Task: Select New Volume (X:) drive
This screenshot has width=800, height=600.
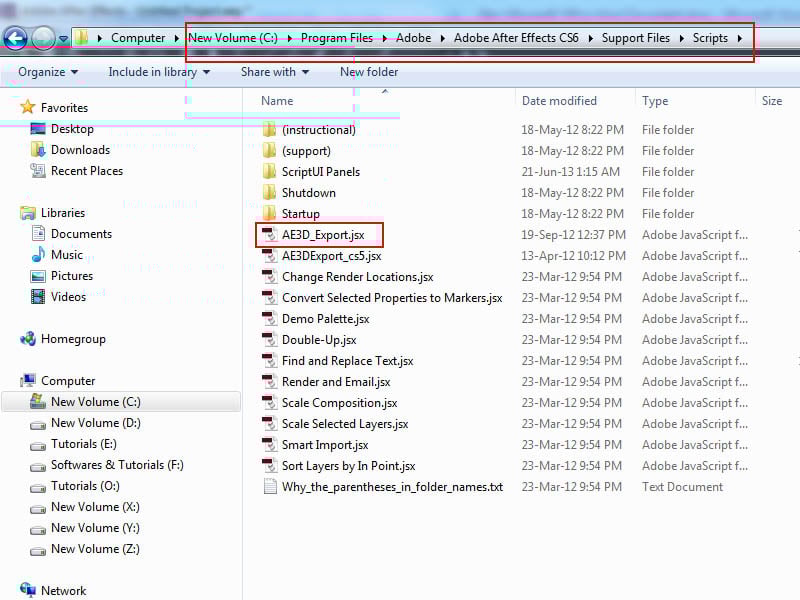Action: (x=95, y=507)
